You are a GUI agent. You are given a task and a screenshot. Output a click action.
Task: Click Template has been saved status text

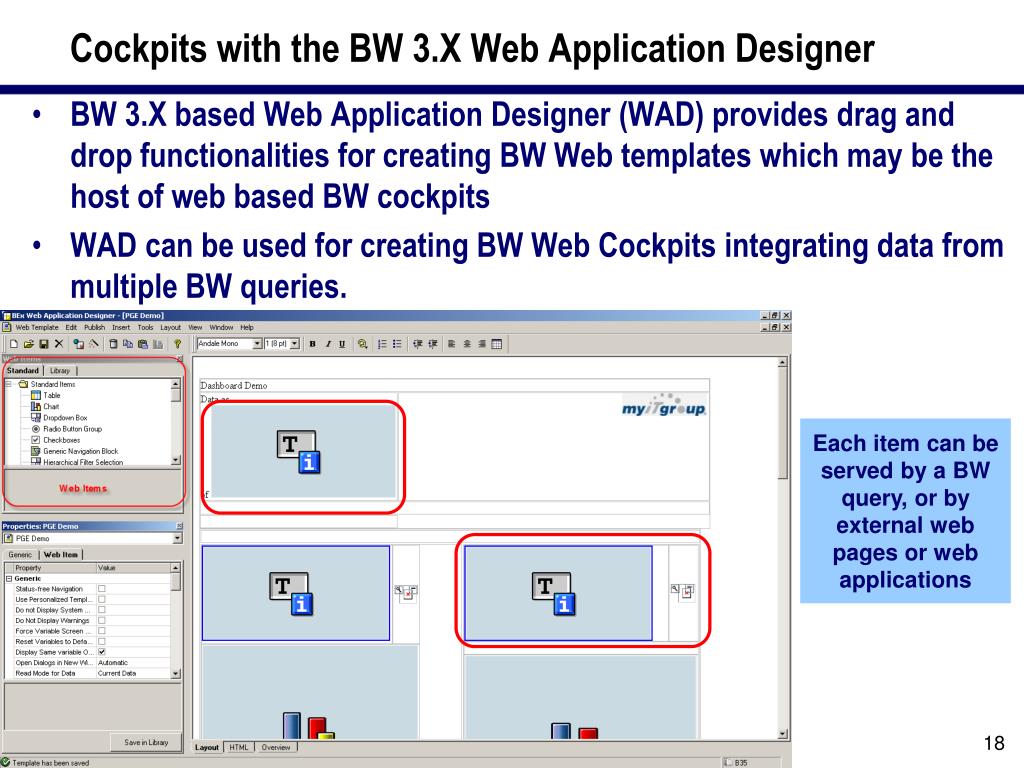tap(50, 763)
